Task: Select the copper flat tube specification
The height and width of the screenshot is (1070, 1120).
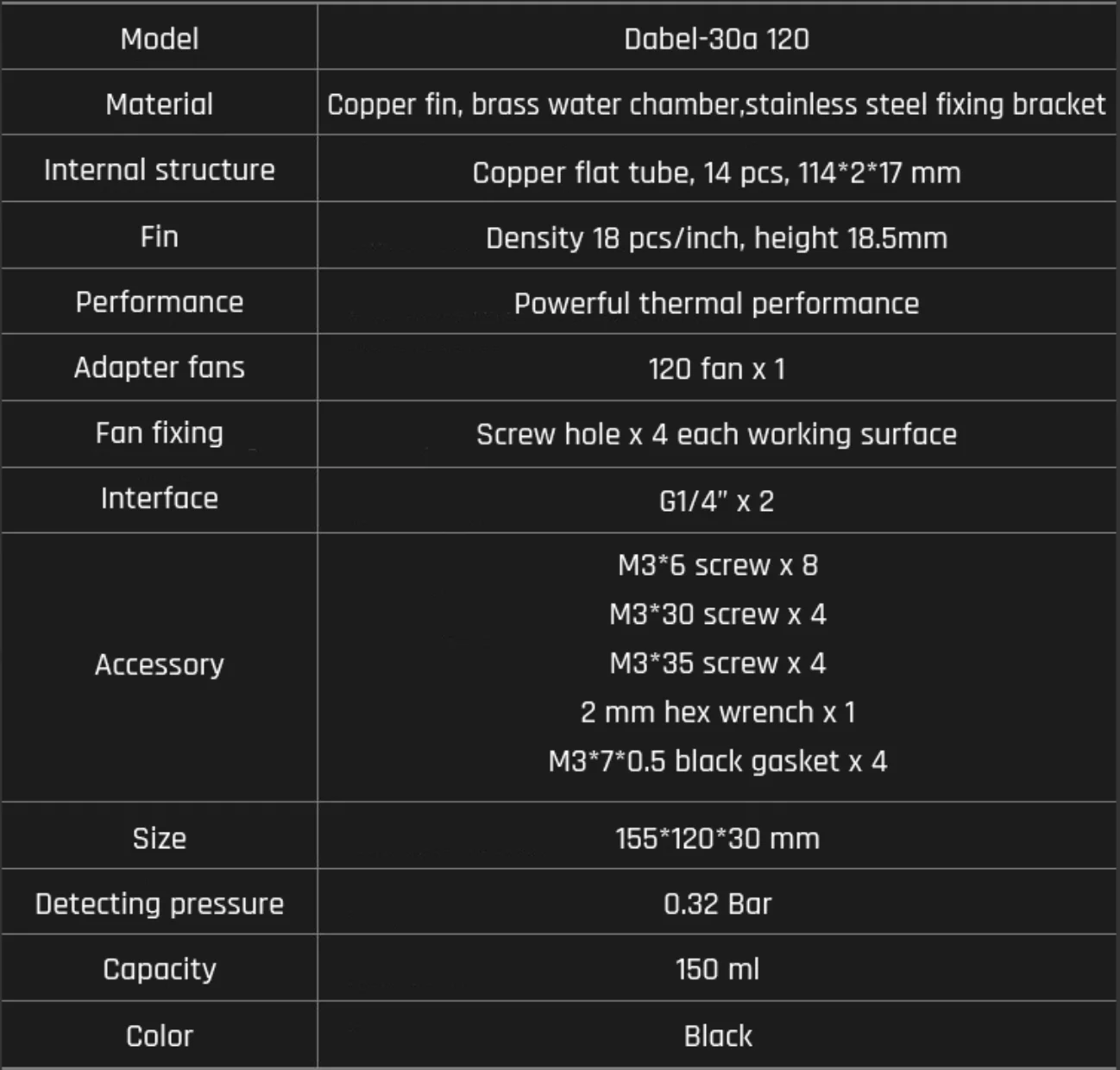Action: pos(716,173)
